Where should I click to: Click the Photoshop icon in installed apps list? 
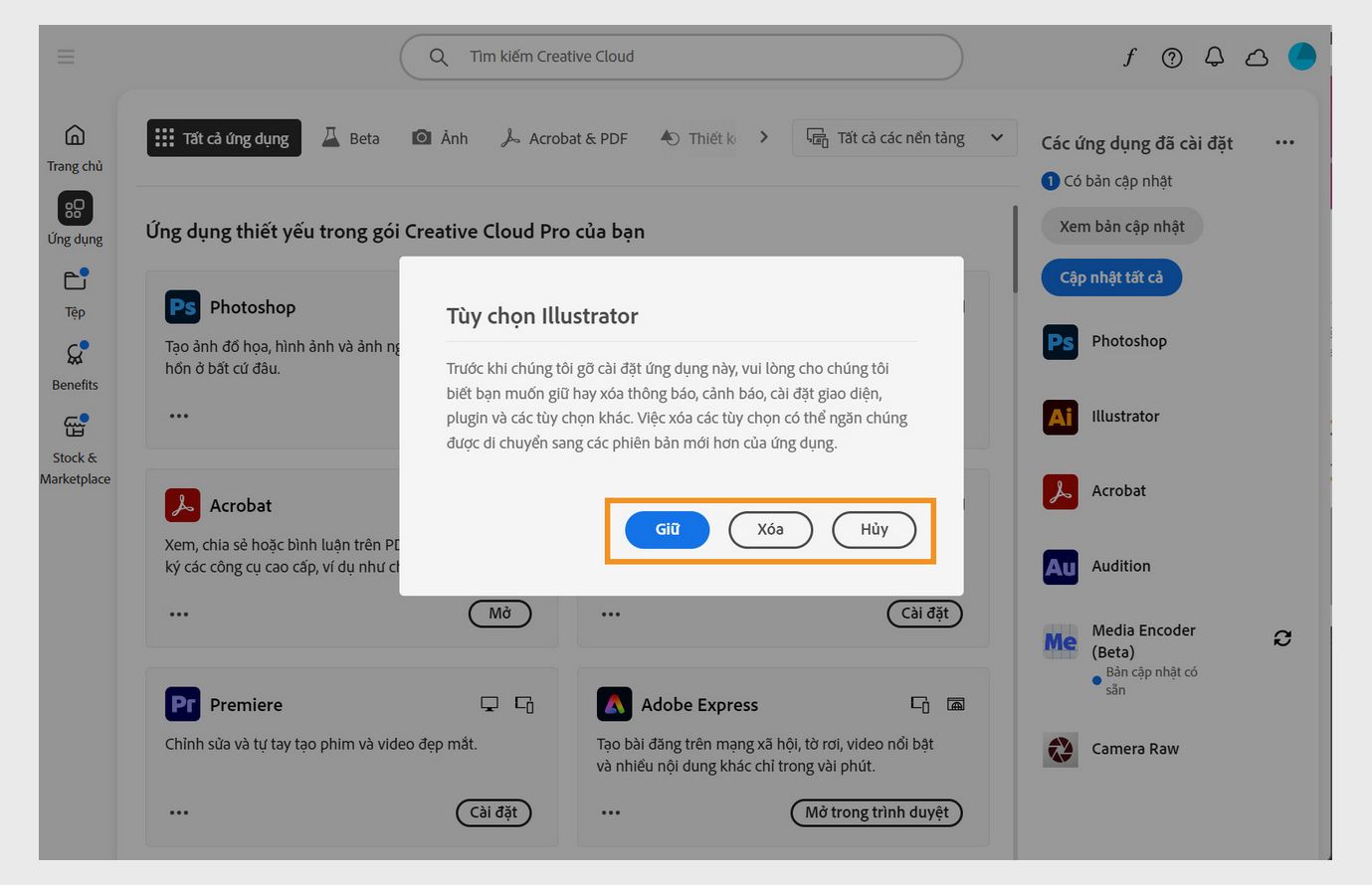coord(1061,341)
